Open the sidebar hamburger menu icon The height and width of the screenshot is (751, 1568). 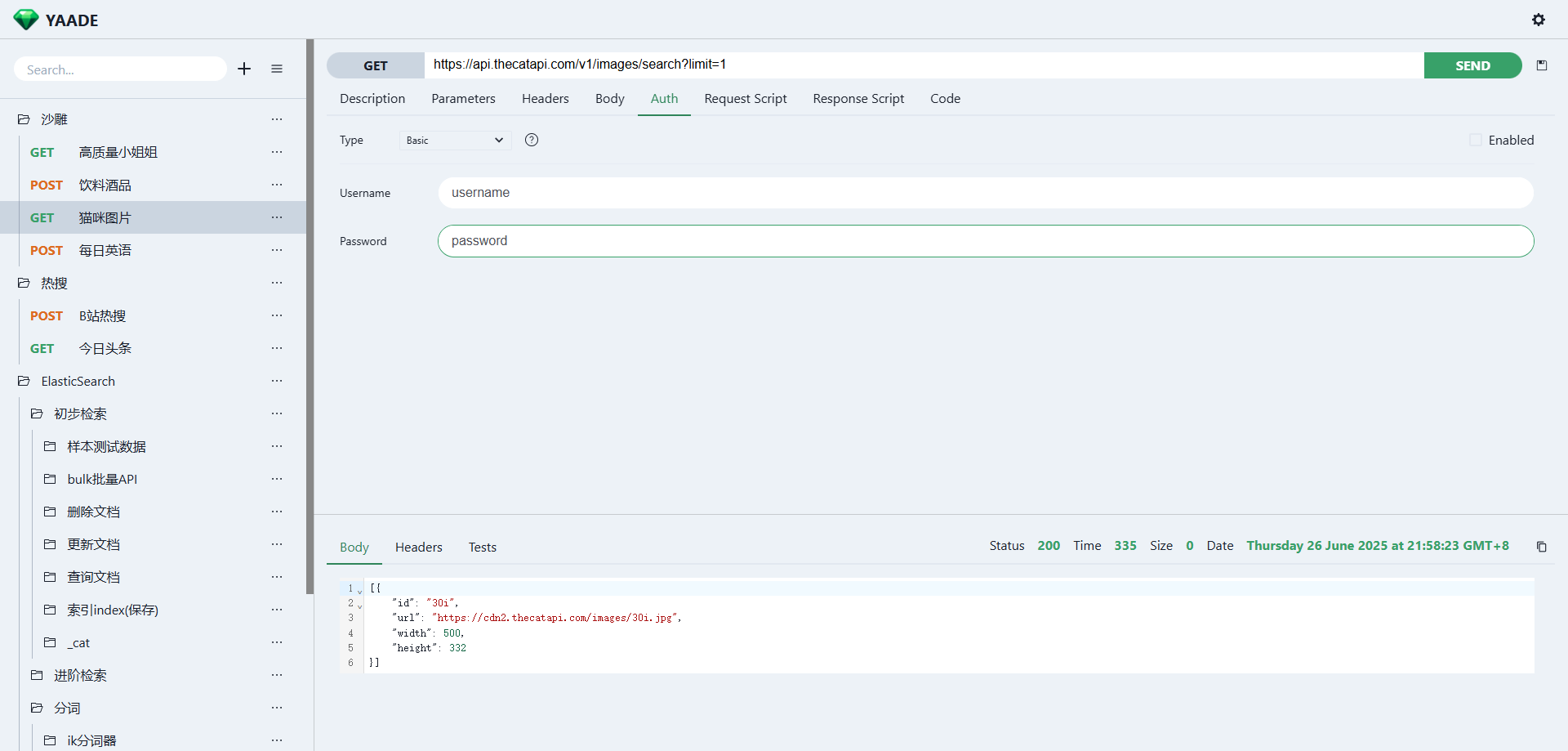[277, 69]
